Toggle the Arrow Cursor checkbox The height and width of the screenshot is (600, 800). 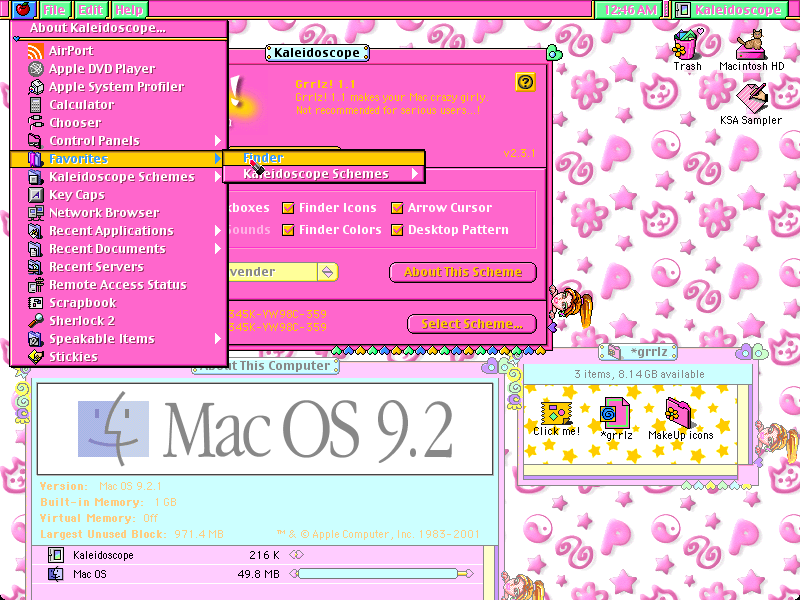click(396, 208)
